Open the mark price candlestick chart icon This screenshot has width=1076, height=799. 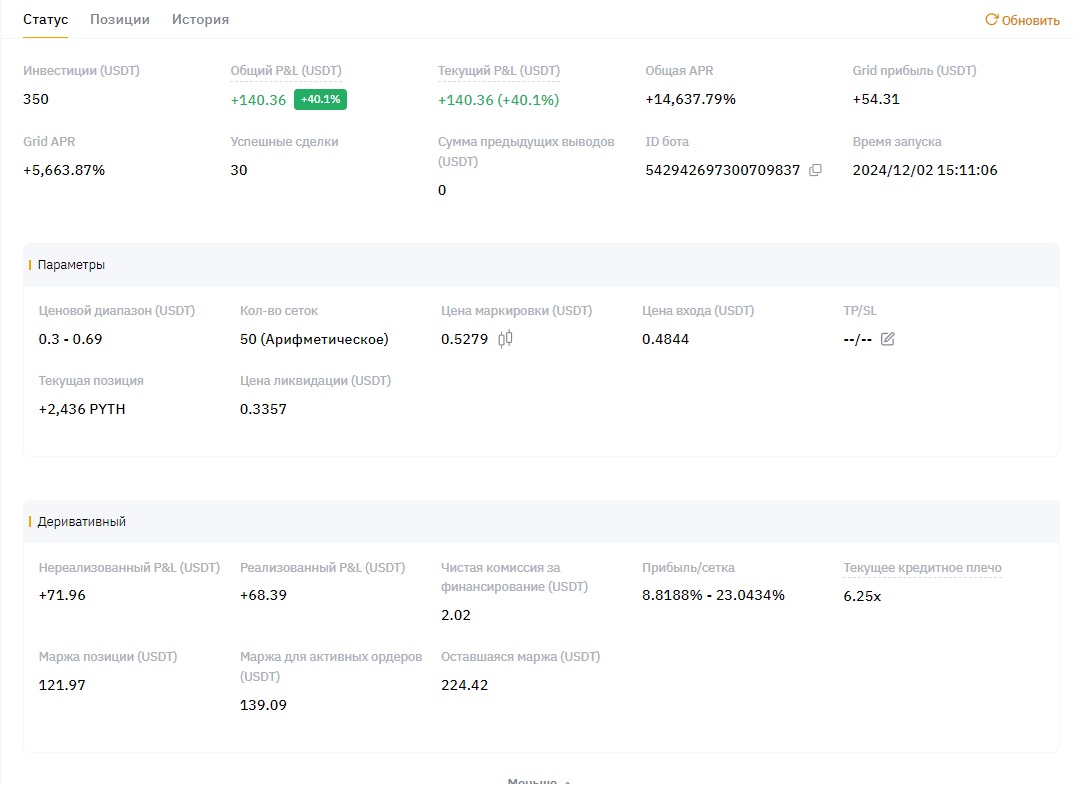point(505,339)
